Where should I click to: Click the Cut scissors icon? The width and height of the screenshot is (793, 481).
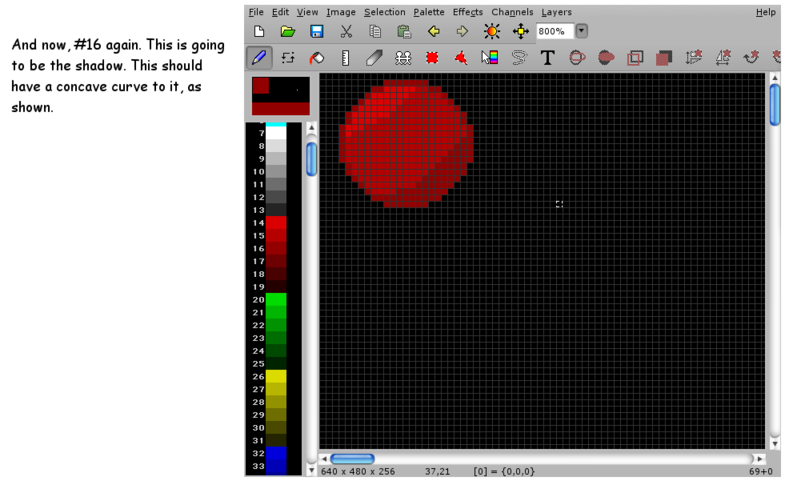coord(346,32)
